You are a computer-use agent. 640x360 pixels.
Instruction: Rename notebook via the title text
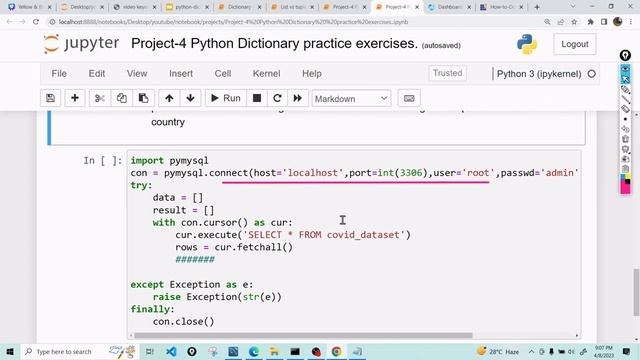[x=274, y=43]
